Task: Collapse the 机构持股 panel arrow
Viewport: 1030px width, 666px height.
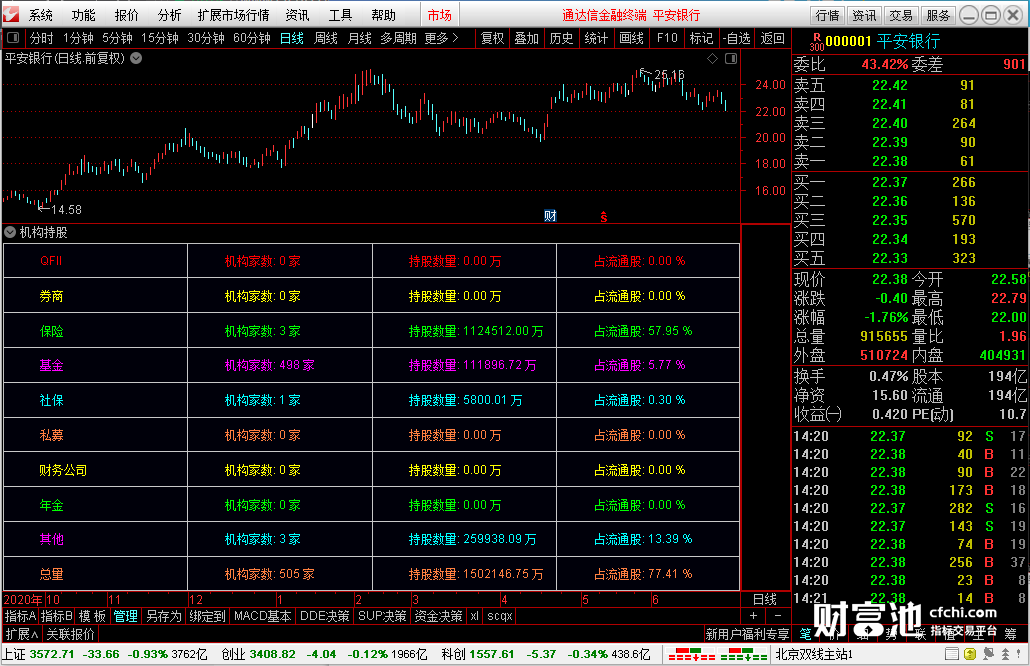Action: coord(11,233)
